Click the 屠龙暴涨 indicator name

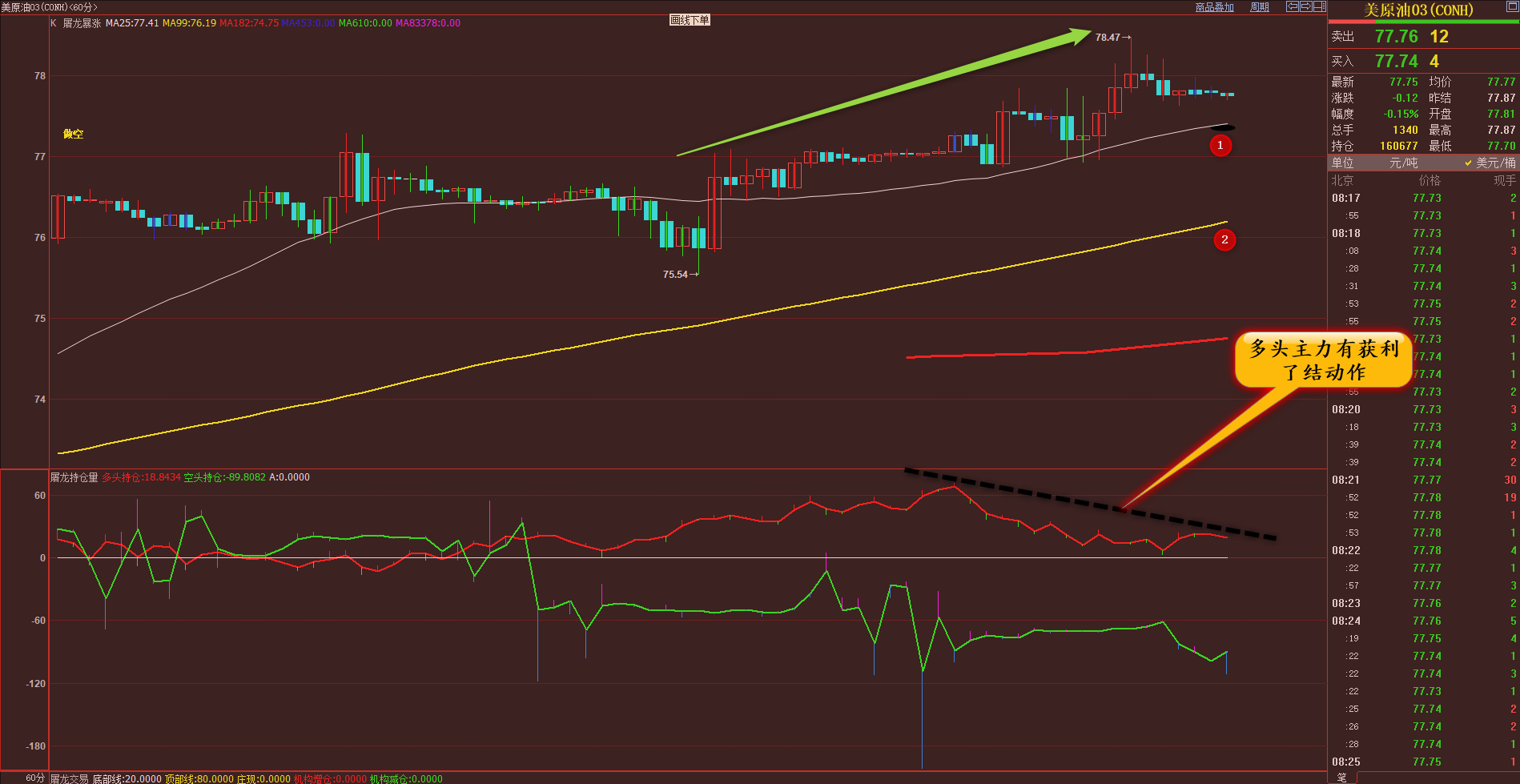tap(82, 23)
